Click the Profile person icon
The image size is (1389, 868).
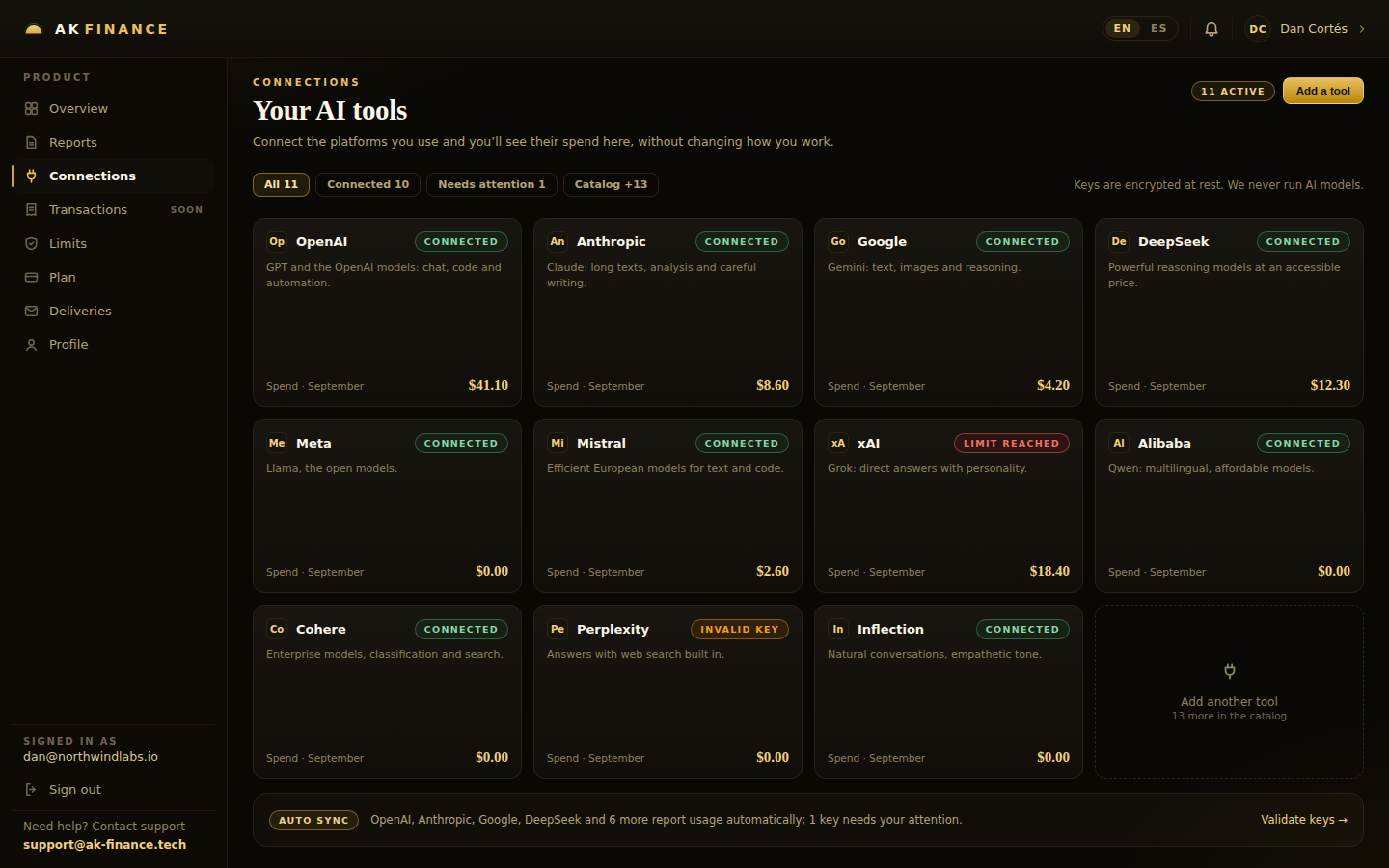point(32,345)
